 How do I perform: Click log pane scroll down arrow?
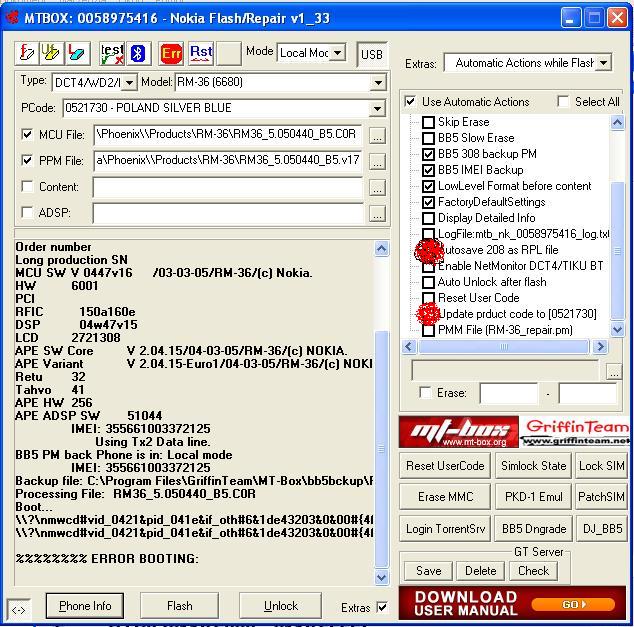click(381, 577)
